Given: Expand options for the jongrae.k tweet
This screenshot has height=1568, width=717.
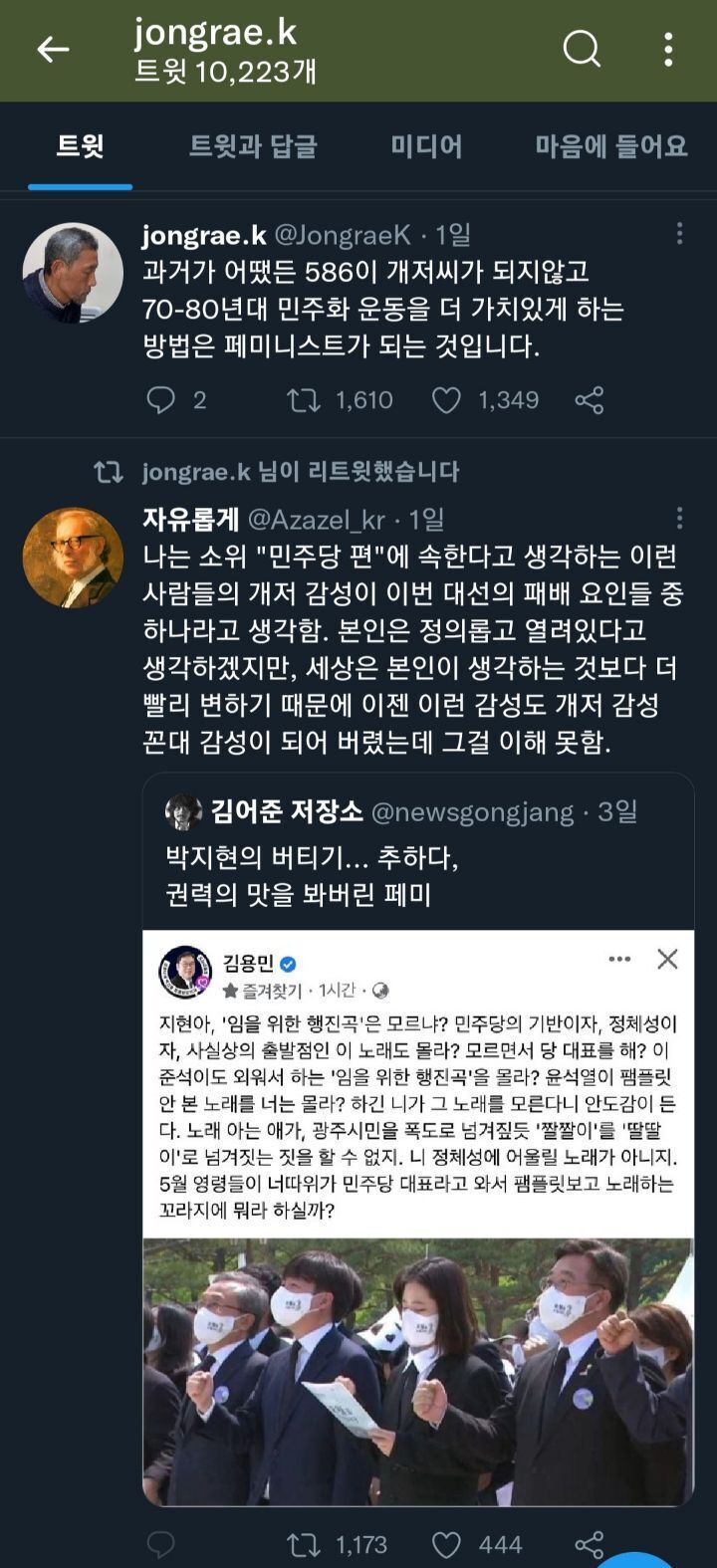Looking at the screenshot, I should 679,234.
